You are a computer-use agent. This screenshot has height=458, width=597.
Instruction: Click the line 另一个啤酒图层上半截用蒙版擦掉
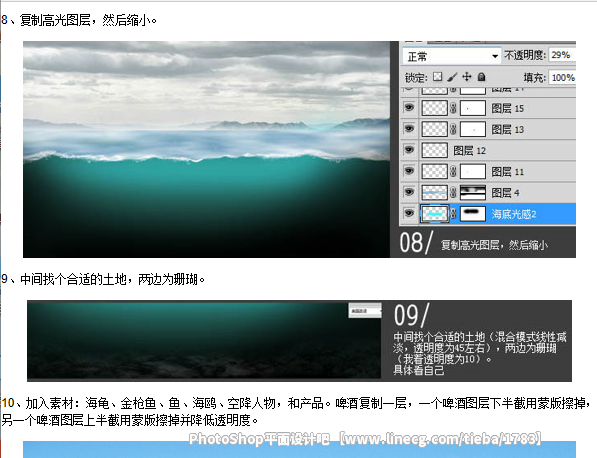point(130,420)
